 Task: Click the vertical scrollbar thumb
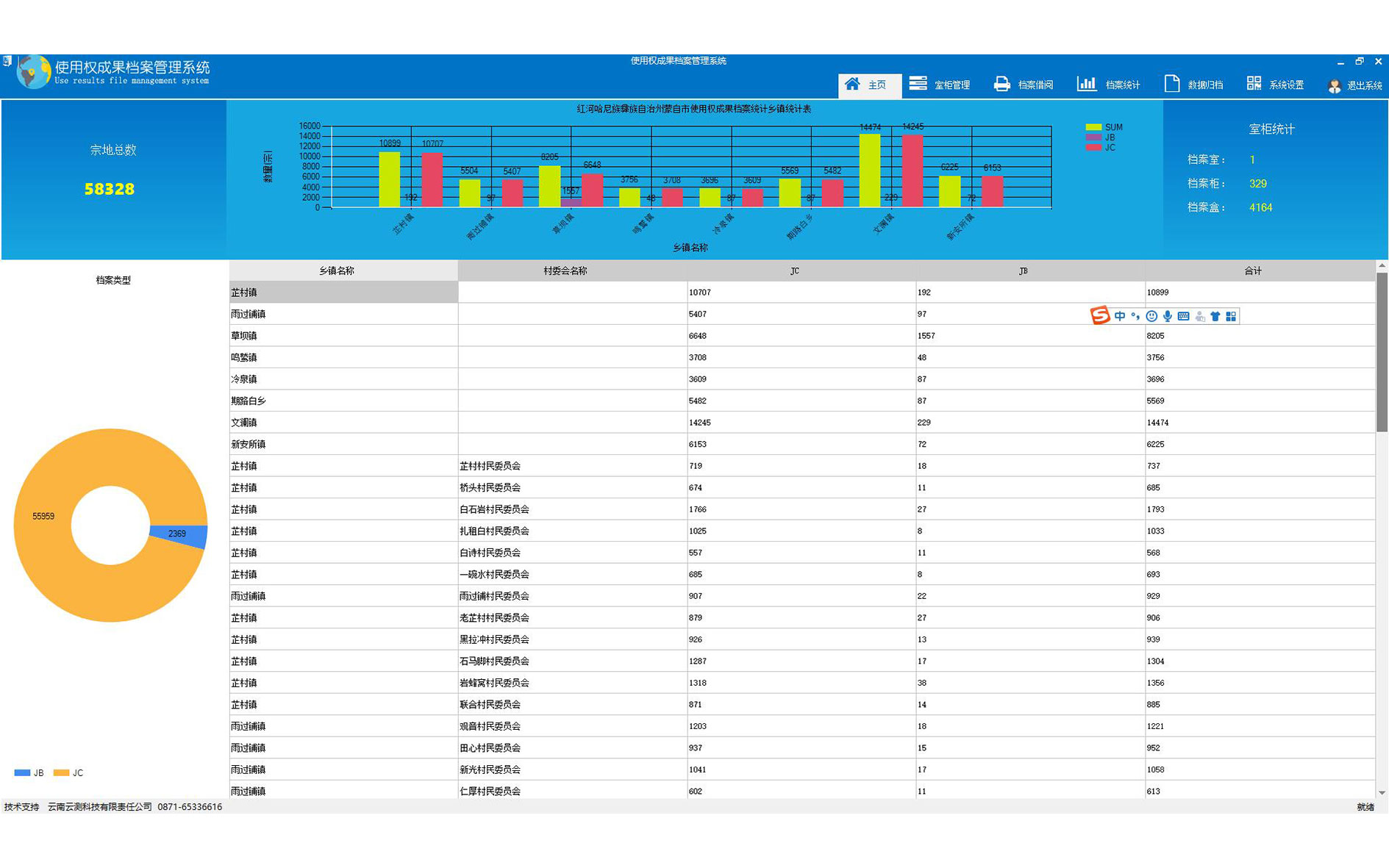pos(1382,352)
